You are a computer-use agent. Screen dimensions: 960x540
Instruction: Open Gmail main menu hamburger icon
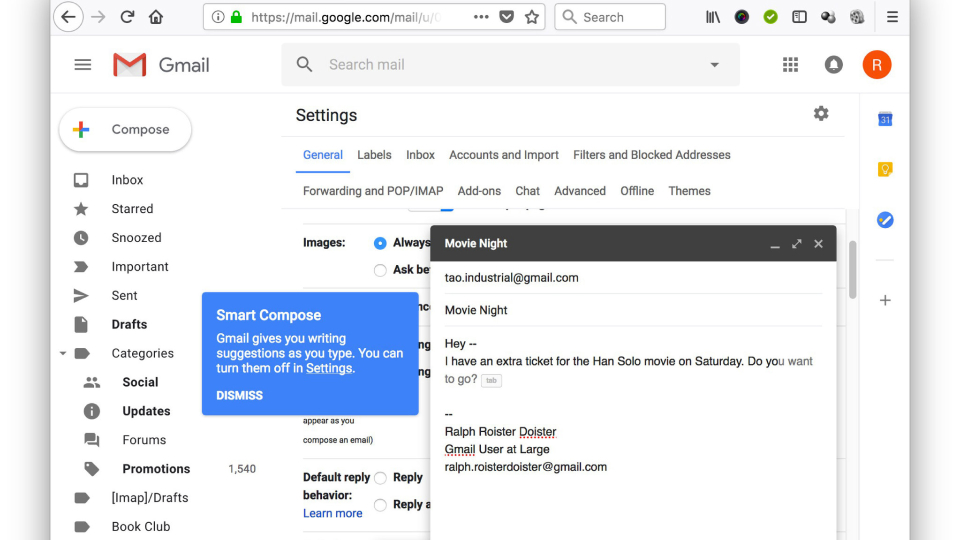pos(83,65)
